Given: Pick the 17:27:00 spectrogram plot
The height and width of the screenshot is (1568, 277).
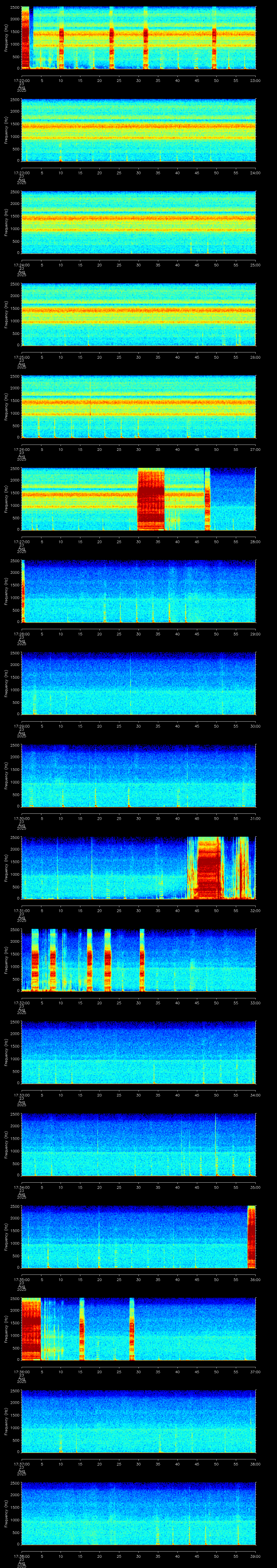Looking at the screenshot, I should tap(138, 499).
